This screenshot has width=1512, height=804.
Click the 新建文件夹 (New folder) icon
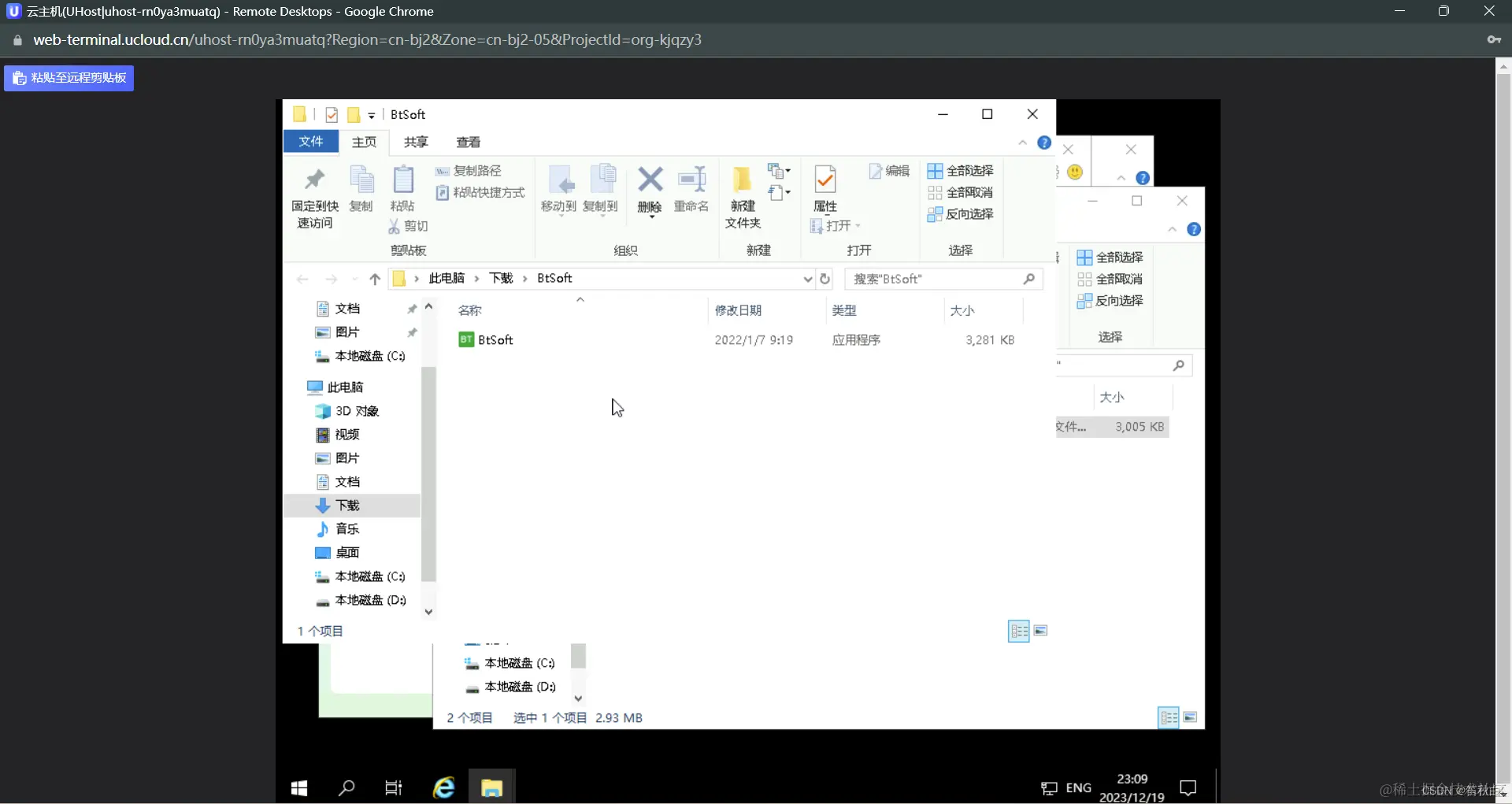click(x=742, y=180)
